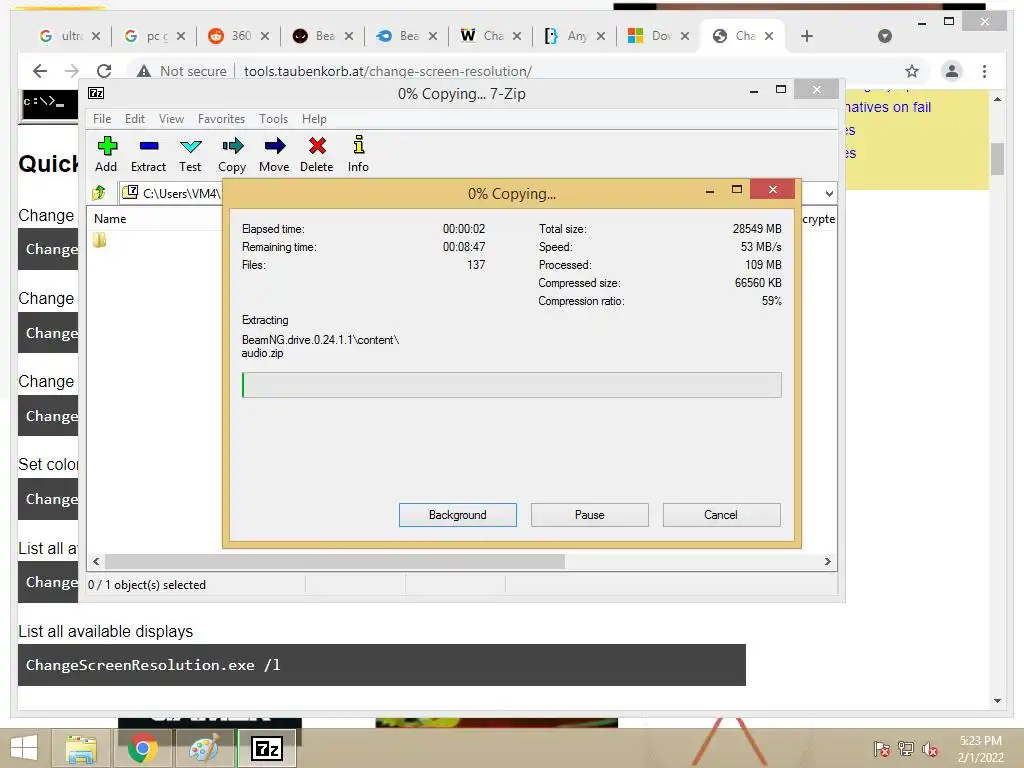Open a new Chrome tab

pos(807,36)
